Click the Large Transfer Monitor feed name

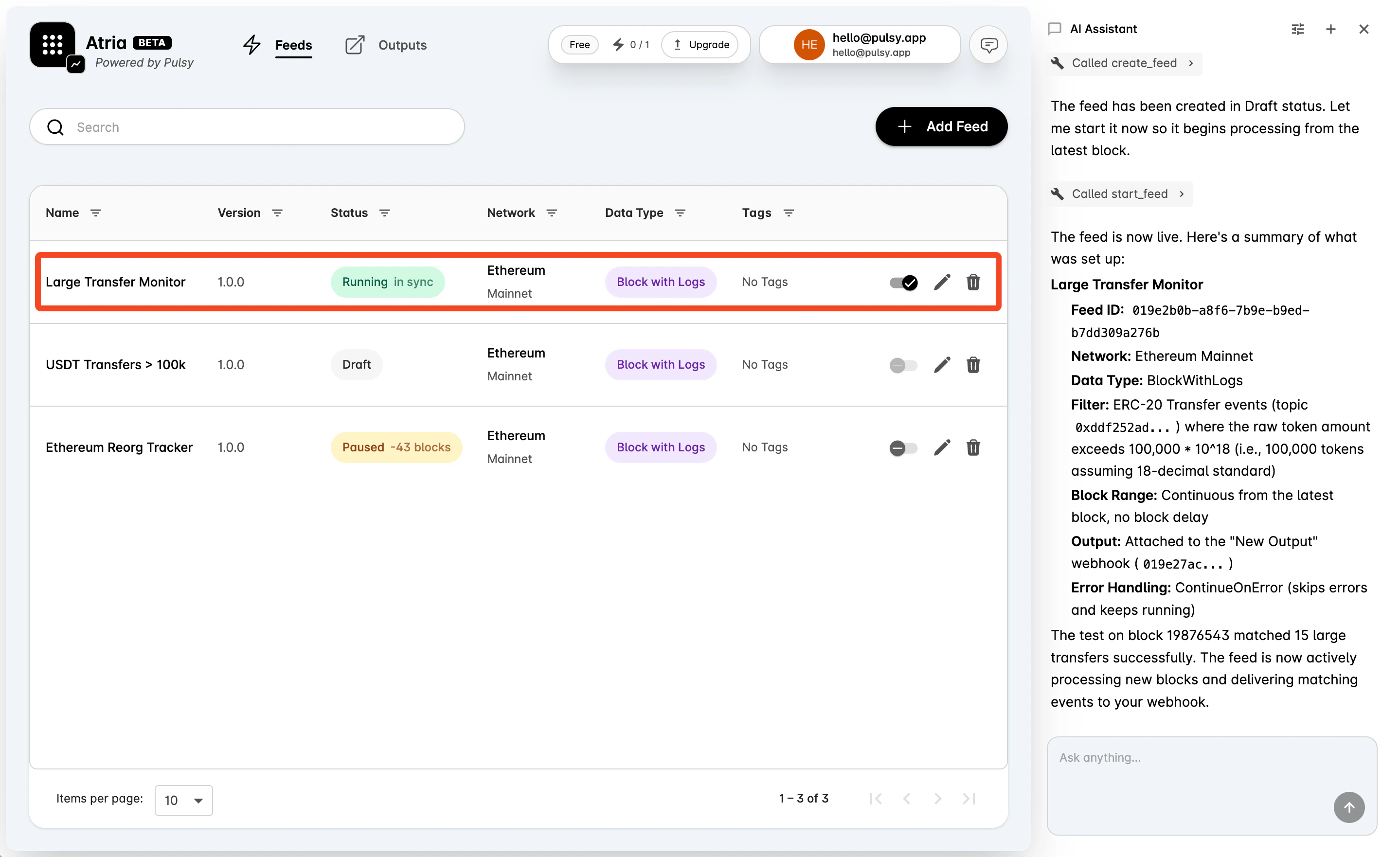tap(115, 282)
